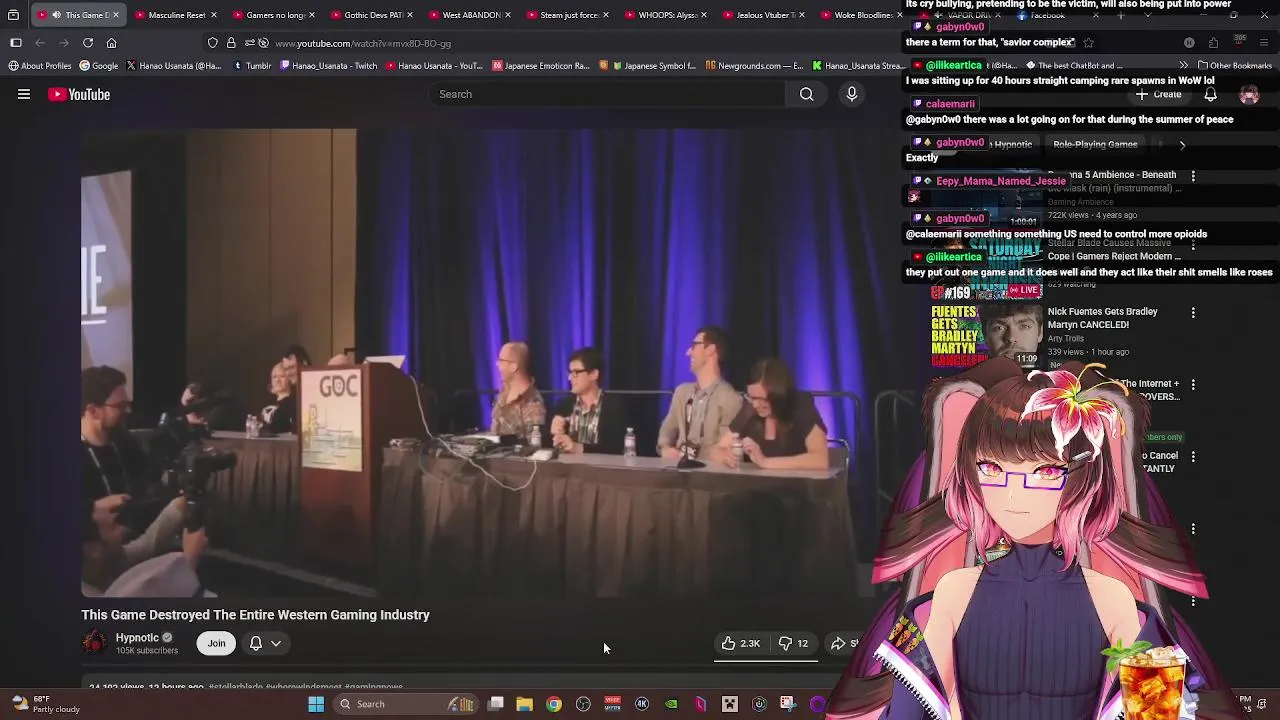Open the Japanese Emoticon bookmark
Image resolution: width=1280 pixels, height=720 pixels.
pyautogui.click(x=541, y=66)
